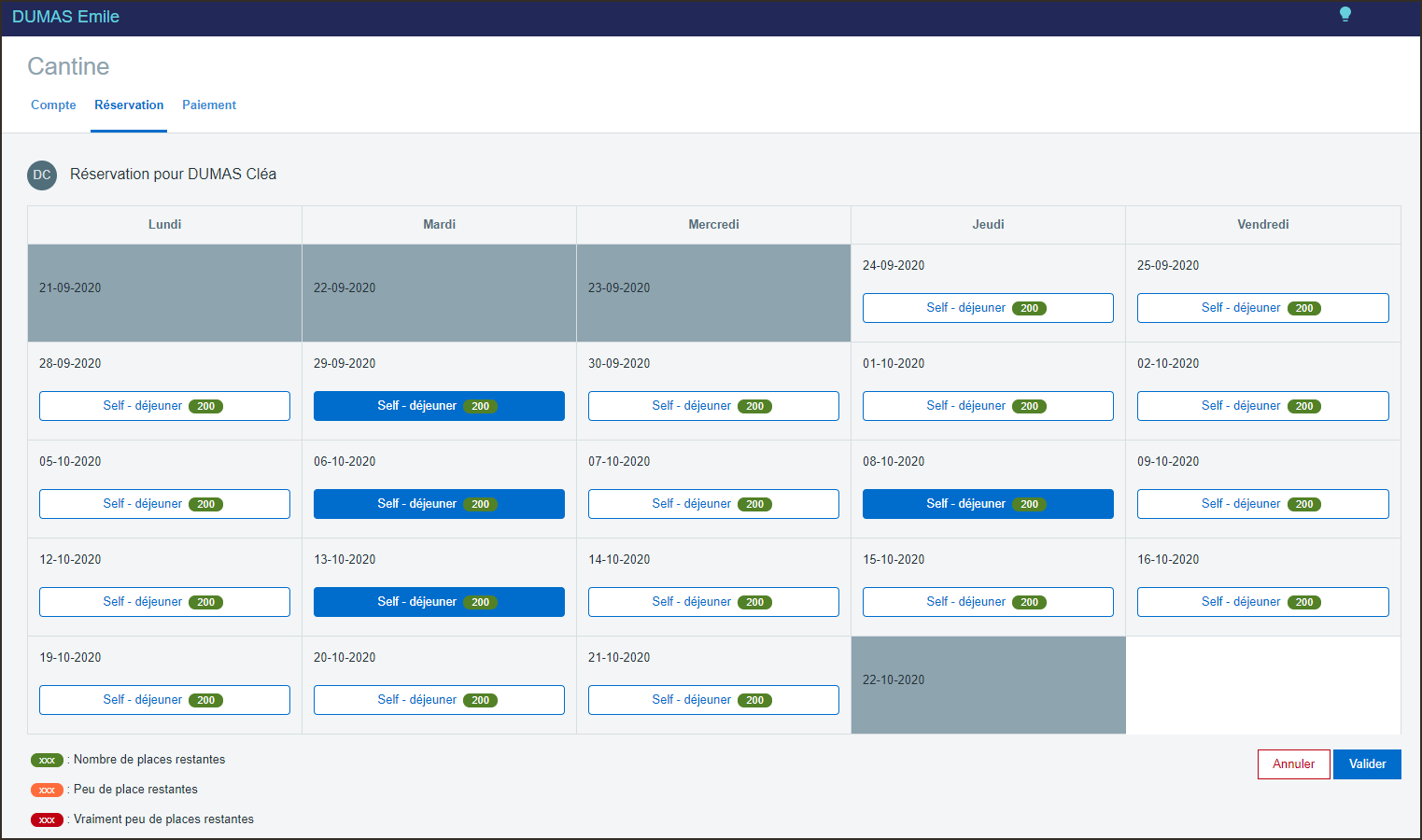
Task: Click the DC avatar circle
Action: [x=42, y=175]
